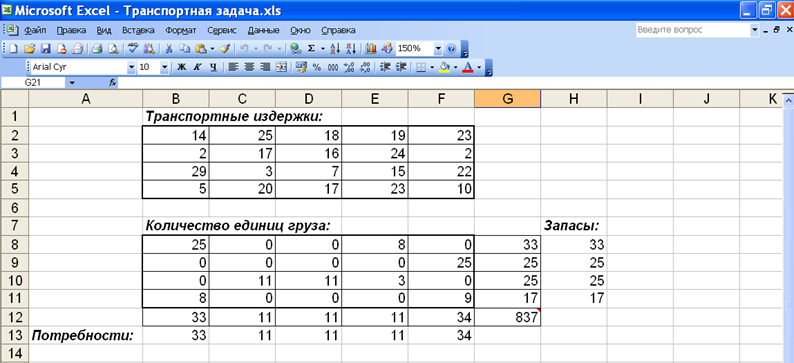Screen dimensions: 794x363
Task: Open the font size 10 dropdown
Action: [165, 67]
